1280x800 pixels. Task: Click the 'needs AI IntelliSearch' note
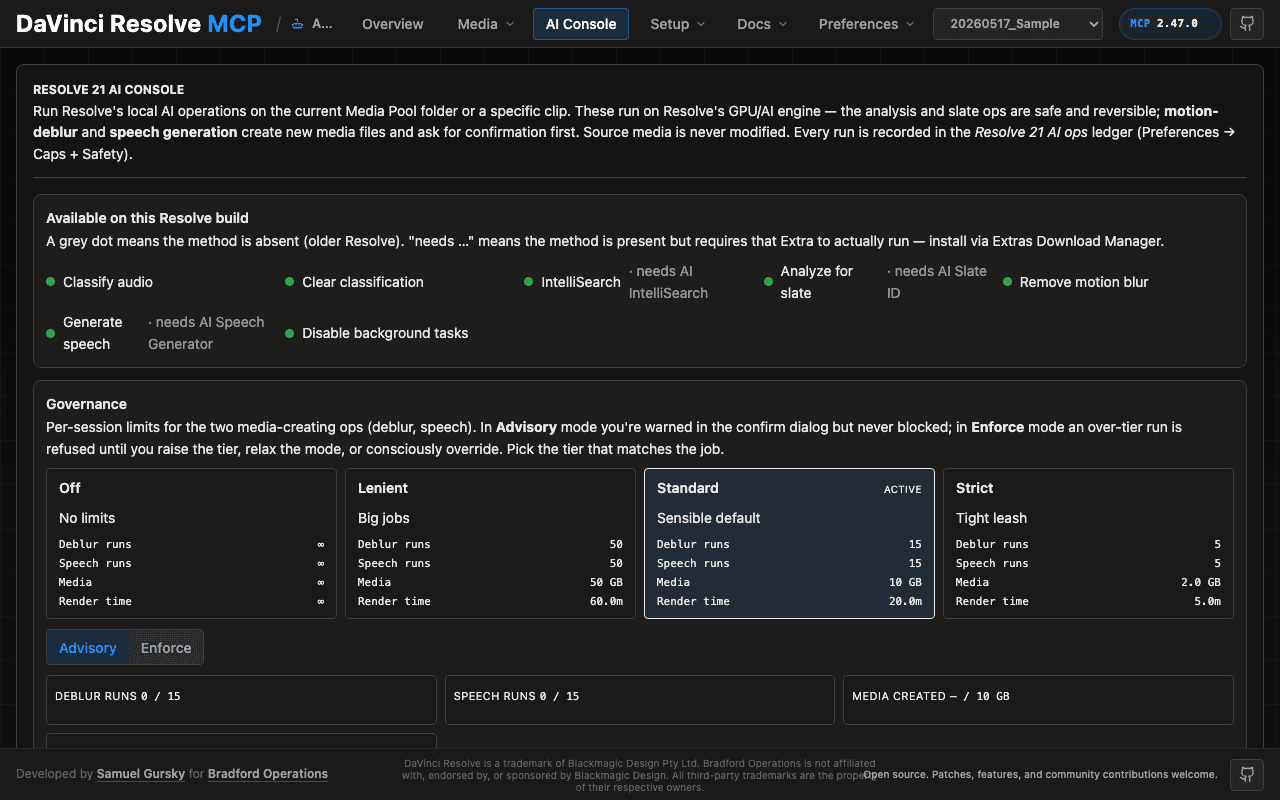[669, 282]
